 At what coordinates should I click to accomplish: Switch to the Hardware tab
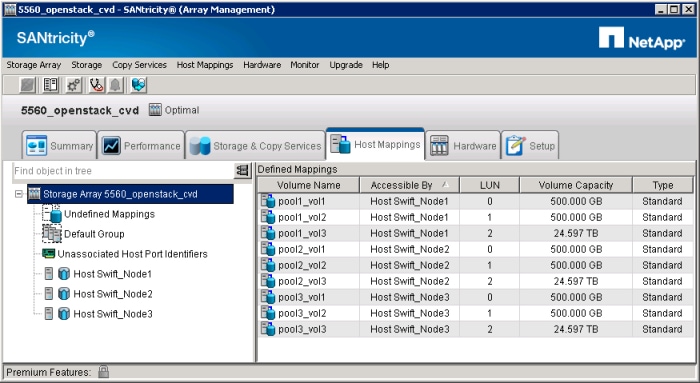point(463,146)
